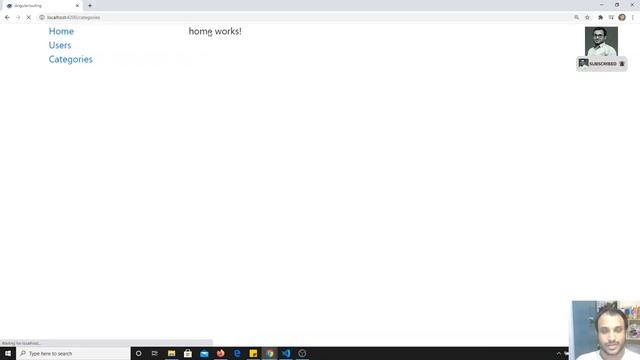Open a new browser tab
This screenshot has height=360, width=640.
(90, 6)
